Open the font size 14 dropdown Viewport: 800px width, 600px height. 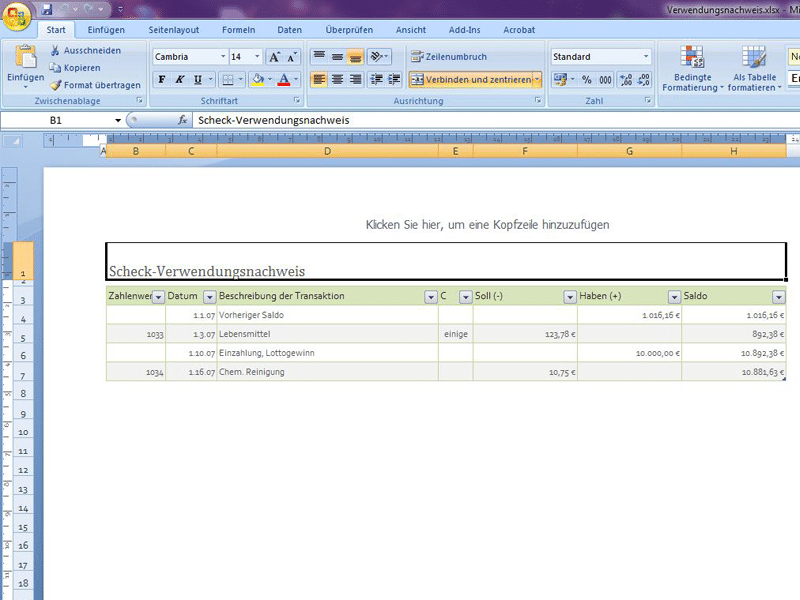pos(257,57)
